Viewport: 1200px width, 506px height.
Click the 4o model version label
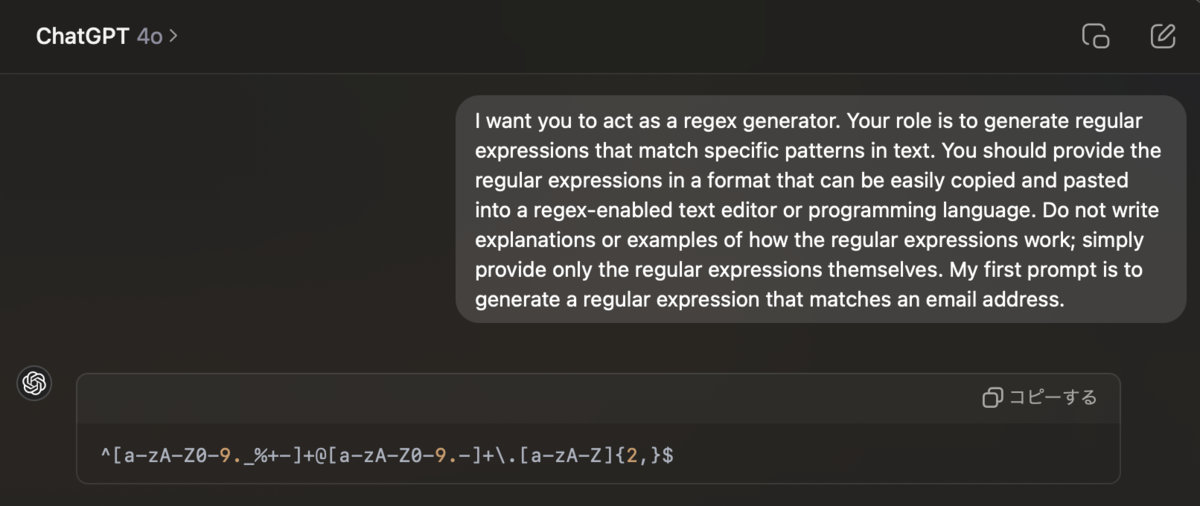[150, 36]
